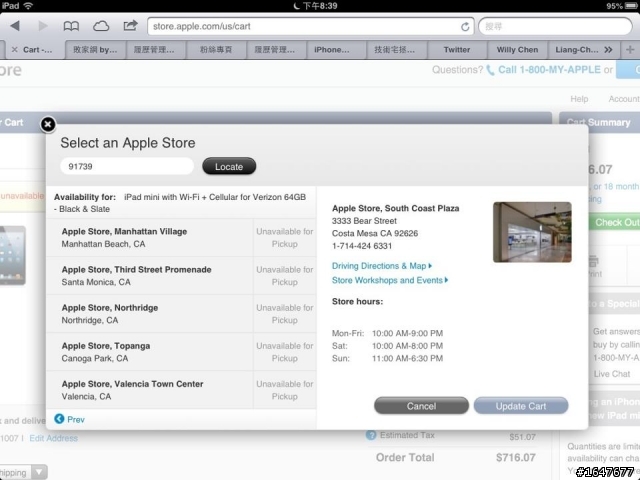Add a new tab with plus
This screenshot has height=480, width=640.
coord(630,50)
